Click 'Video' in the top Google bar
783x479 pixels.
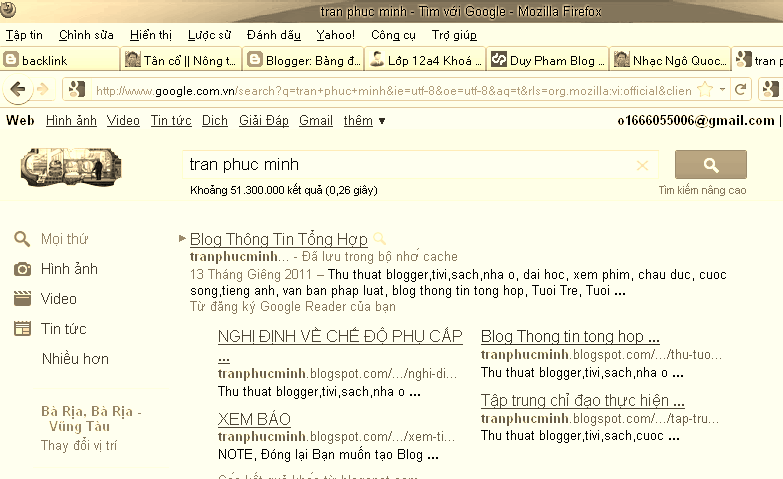point(123,120)
